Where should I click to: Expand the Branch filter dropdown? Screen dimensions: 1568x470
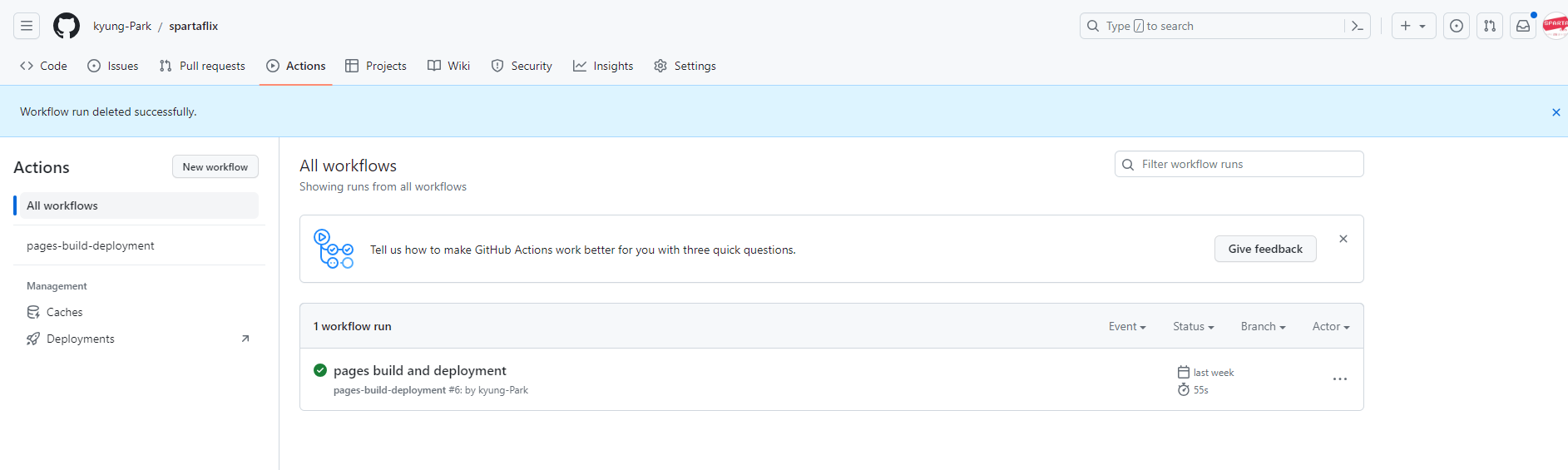point(1263,326)
